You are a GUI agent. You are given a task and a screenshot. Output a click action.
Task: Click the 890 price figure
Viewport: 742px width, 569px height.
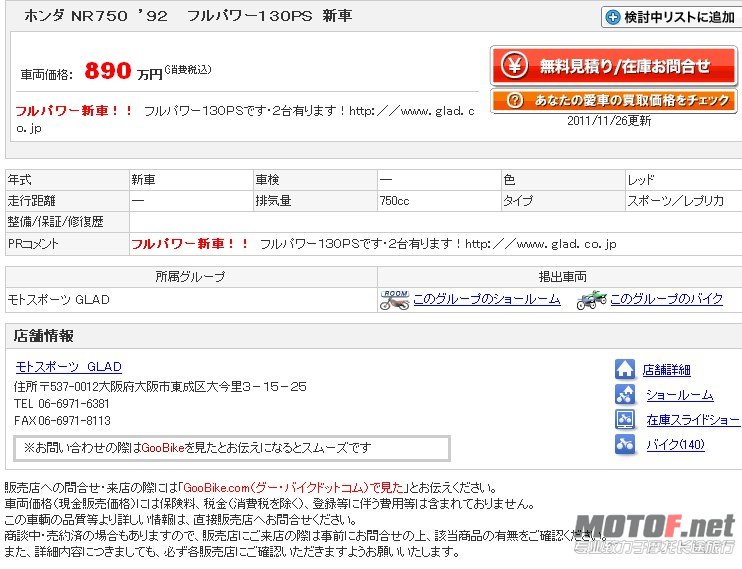click(108, 71)
